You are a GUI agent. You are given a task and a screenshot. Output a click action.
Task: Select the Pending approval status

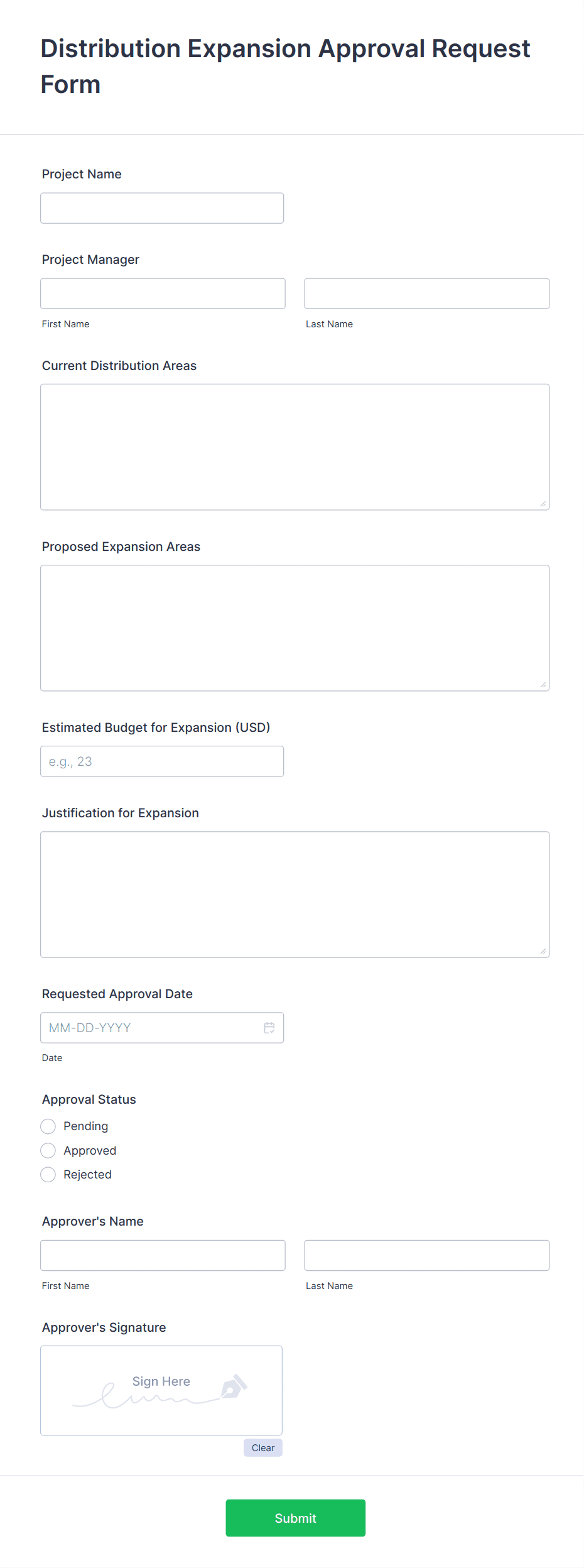click(x=48, y=1126)
